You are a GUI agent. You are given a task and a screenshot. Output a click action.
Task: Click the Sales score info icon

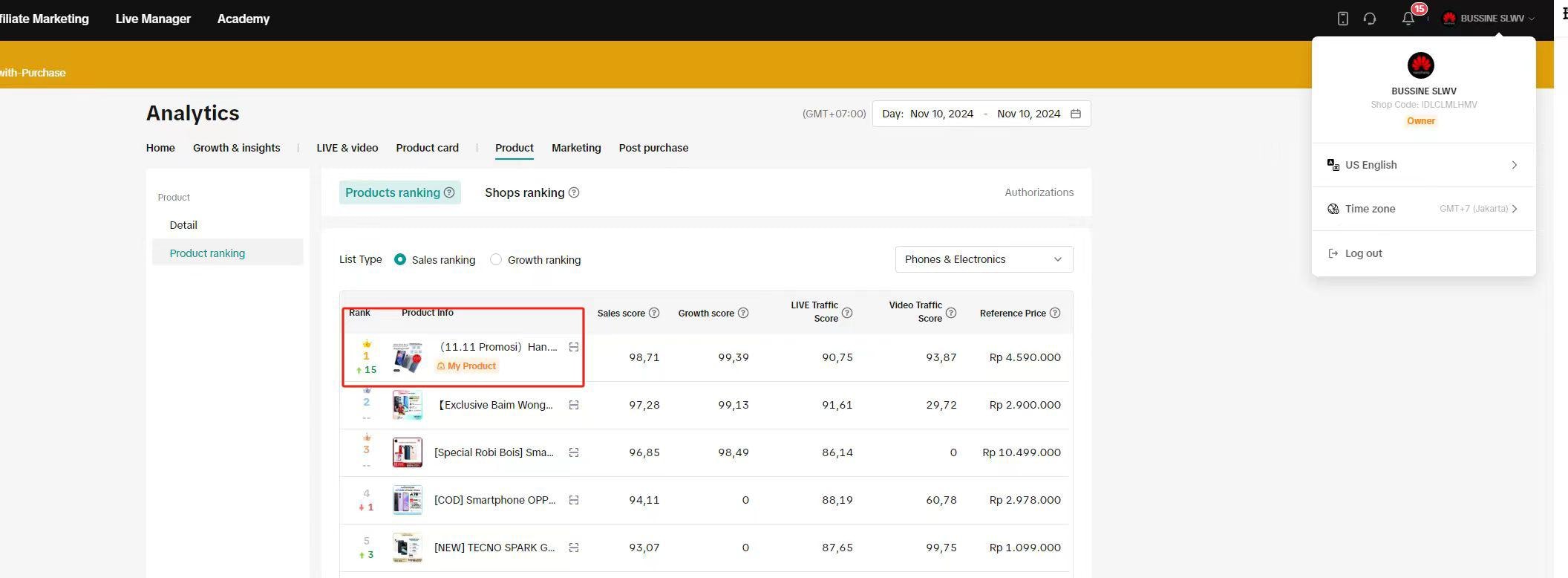click(654, 313)
